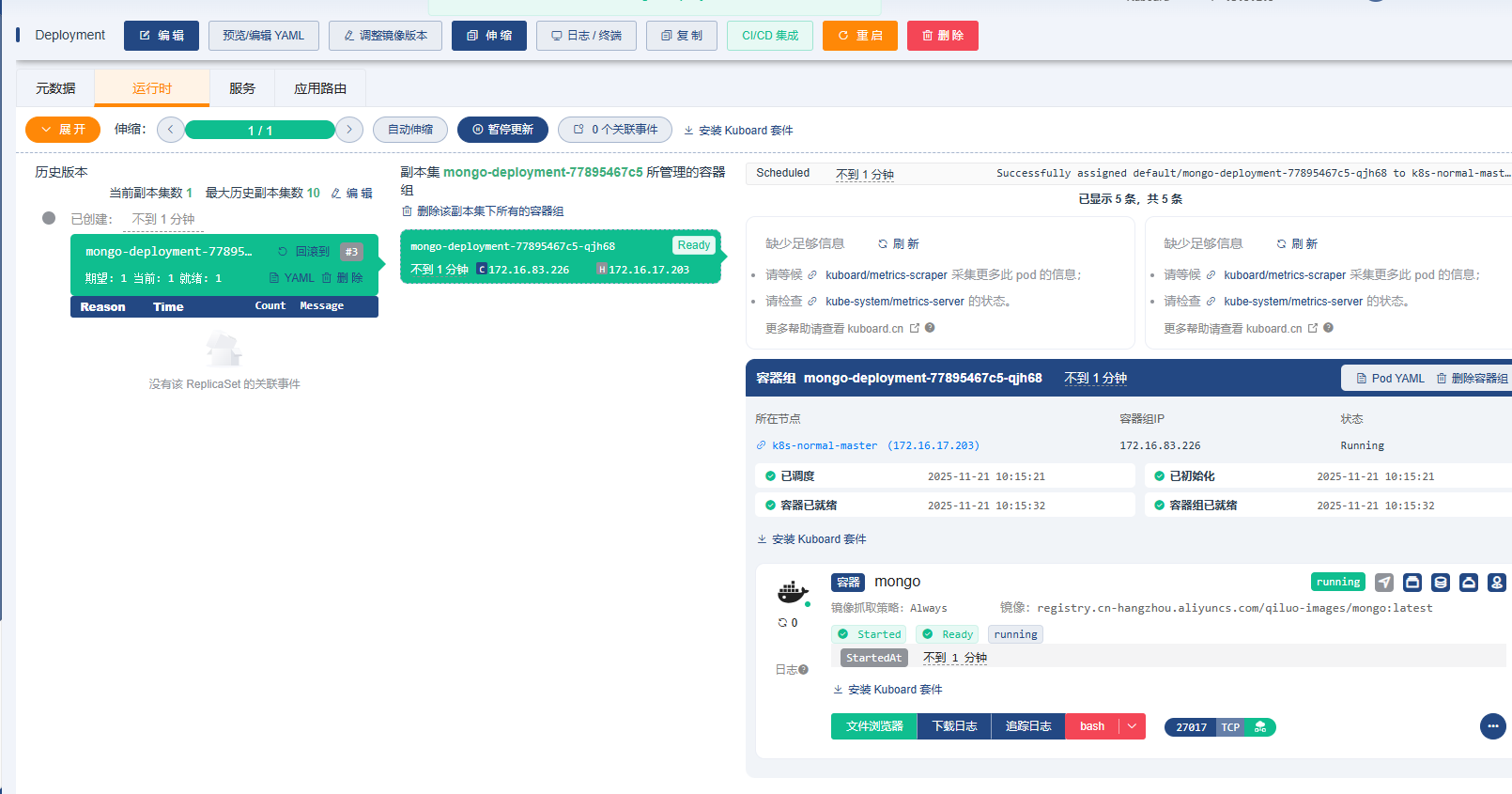1512x794 pixels.
Task: Click 下载日志 download logs button
Action: point(954,726)
